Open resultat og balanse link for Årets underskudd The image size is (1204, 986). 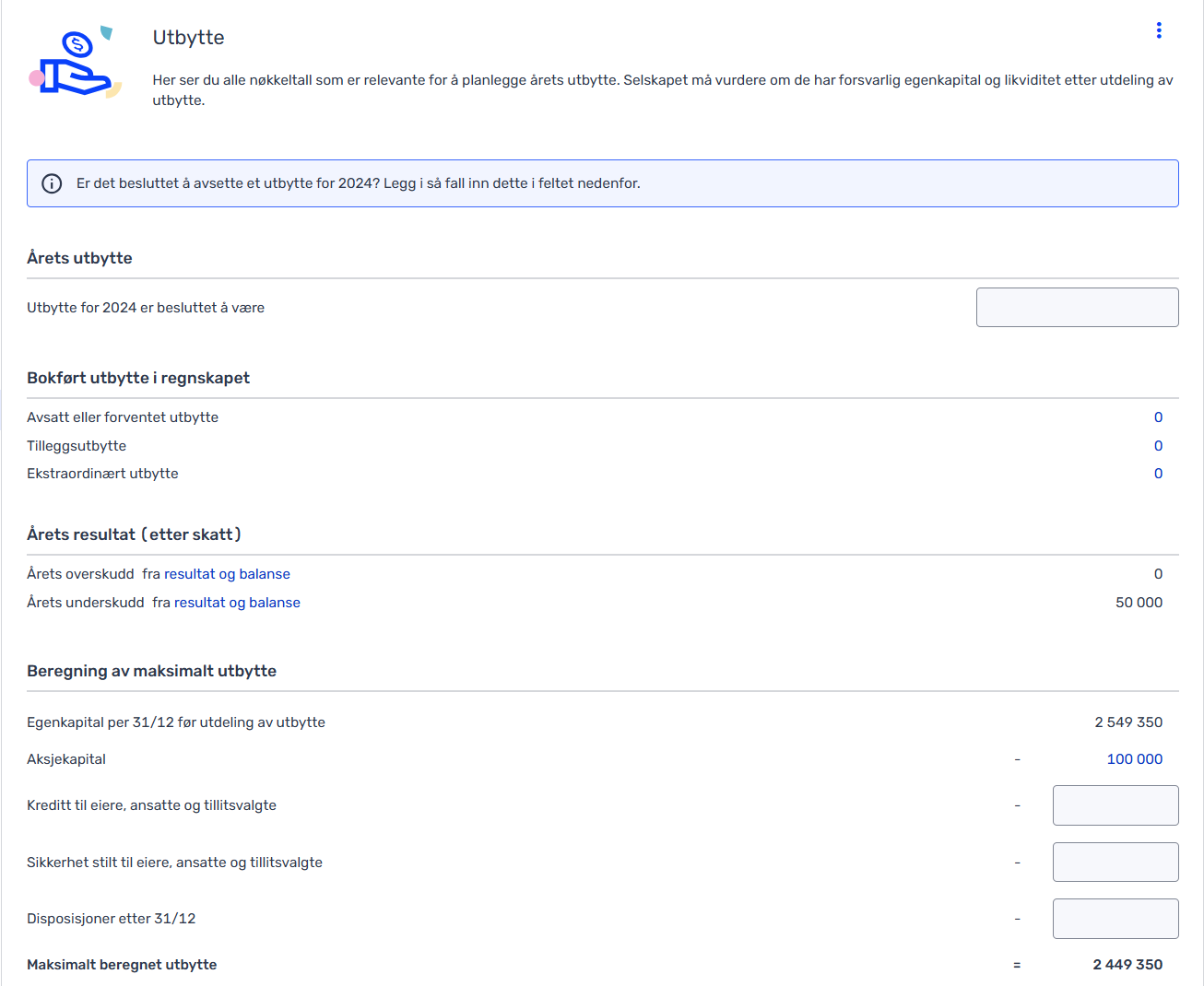pos(237,603)
